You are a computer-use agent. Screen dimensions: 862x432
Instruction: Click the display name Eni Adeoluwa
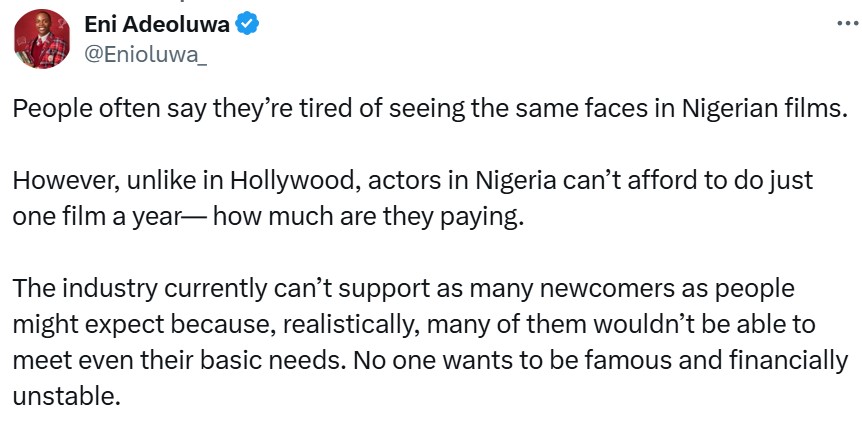[157, 24]
